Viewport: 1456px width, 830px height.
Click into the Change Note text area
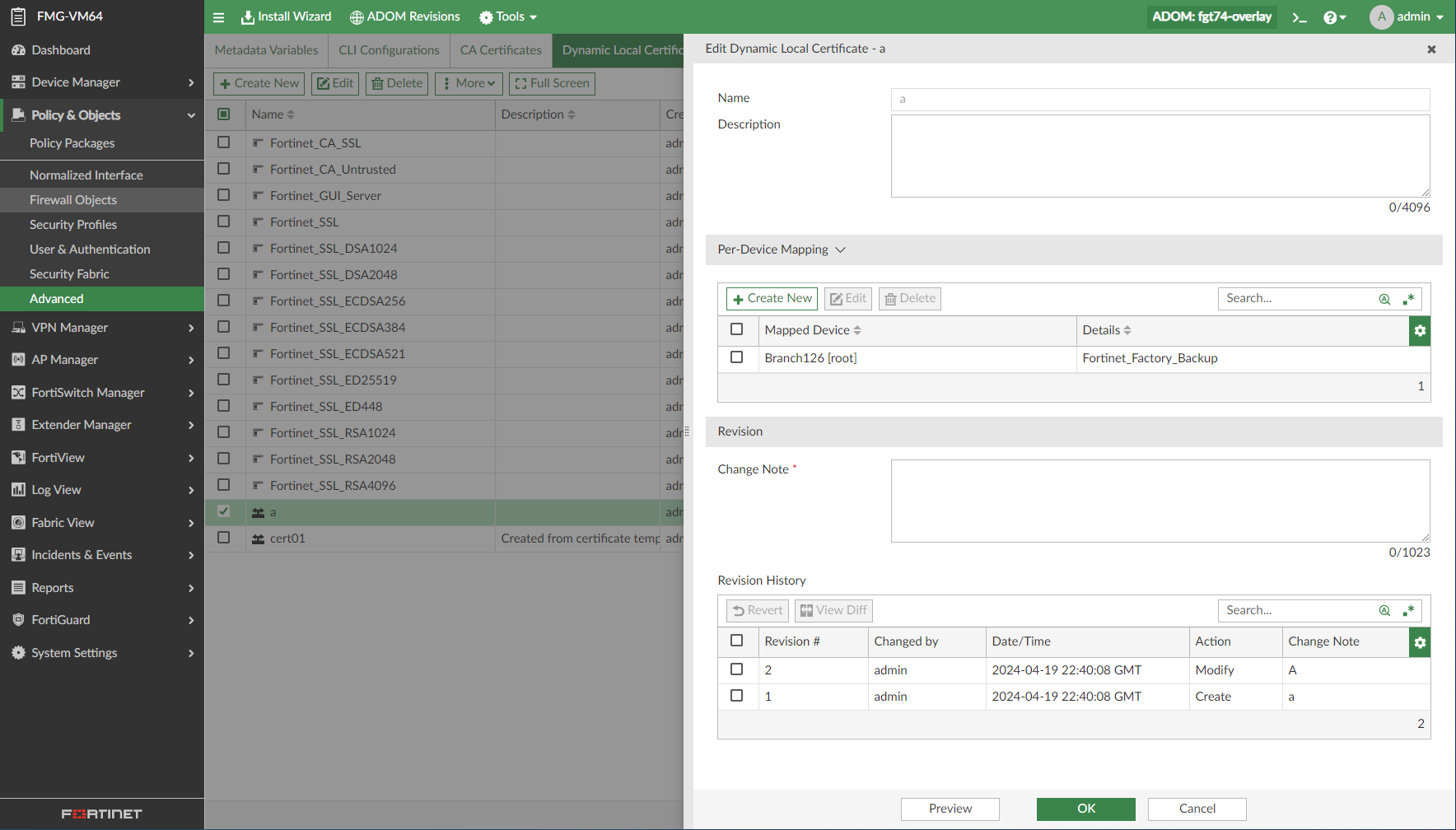point(1160,501)
